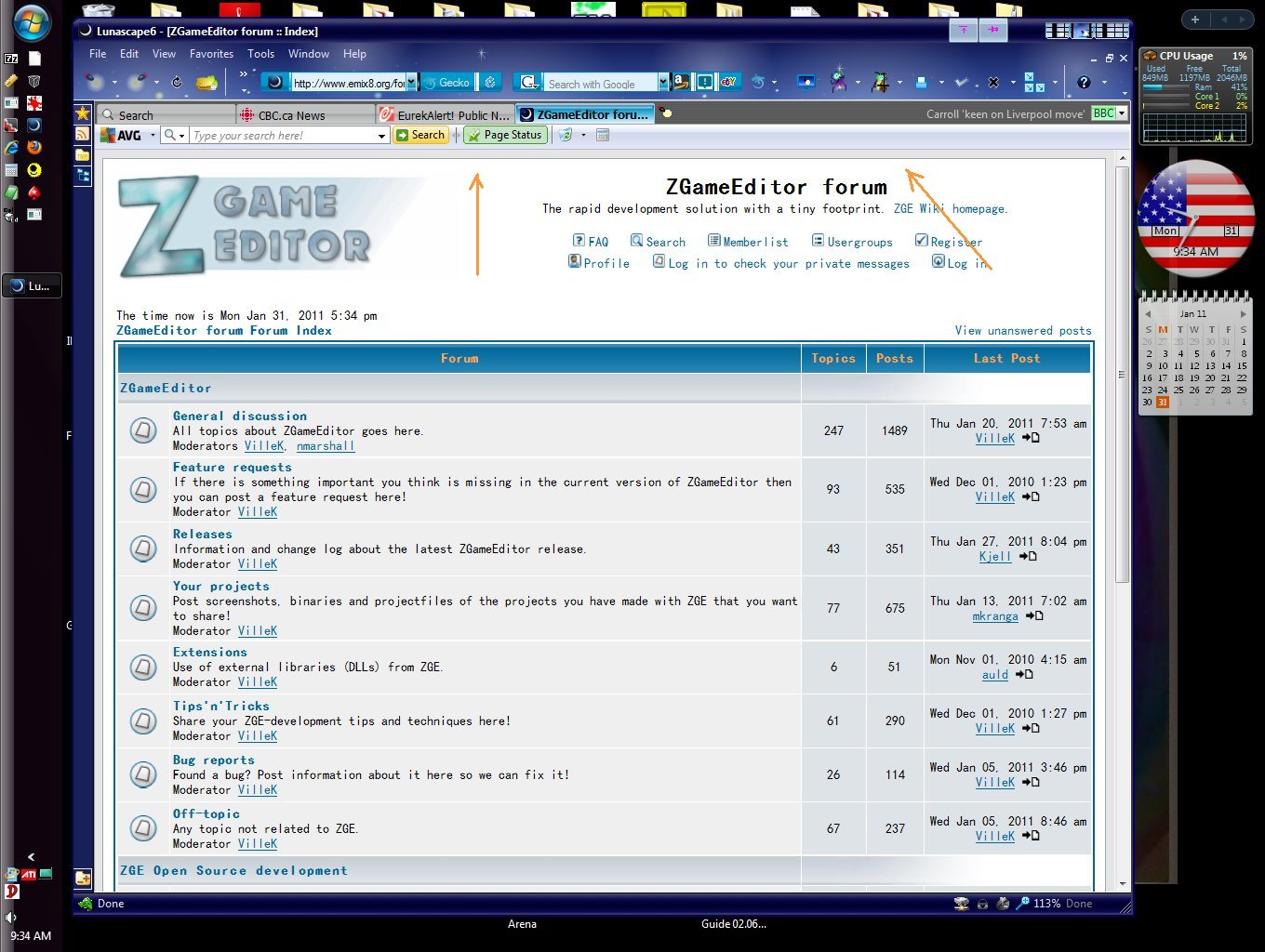Click latest post arrow in Extensions row

click(x=1024, y=675)
